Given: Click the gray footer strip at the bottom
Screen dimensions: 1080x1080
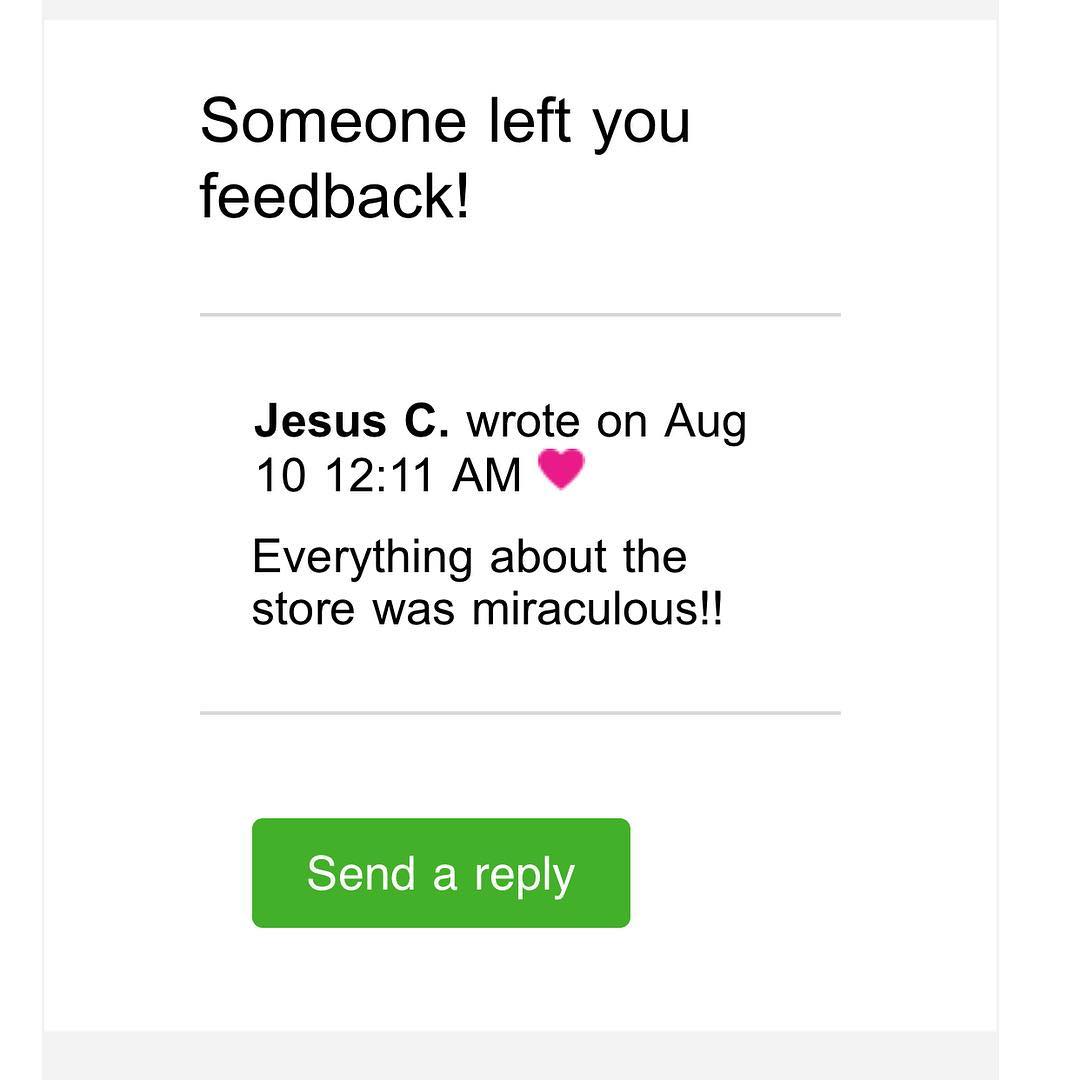Looking at the screenshot, I should coord(520,1056).
